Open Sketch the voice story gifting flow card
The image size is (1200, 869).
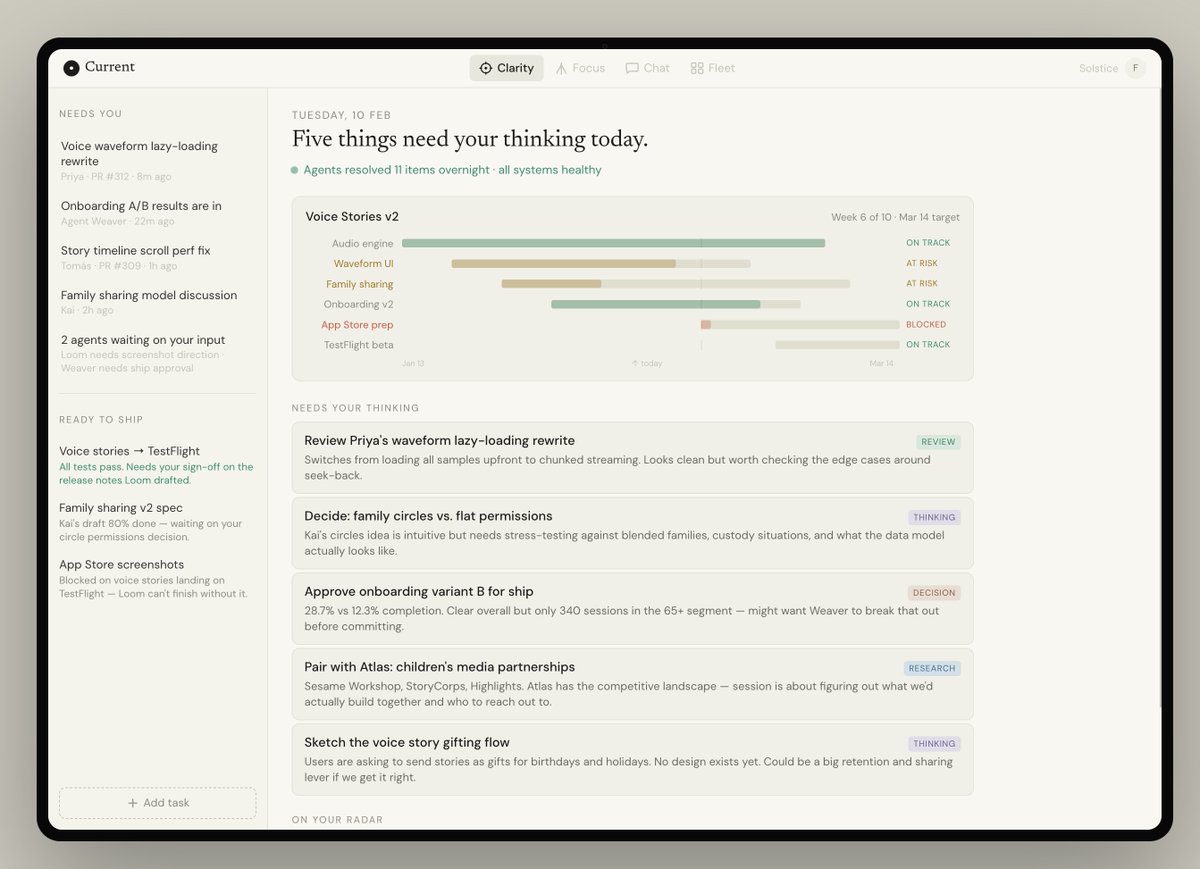[632, 759]
